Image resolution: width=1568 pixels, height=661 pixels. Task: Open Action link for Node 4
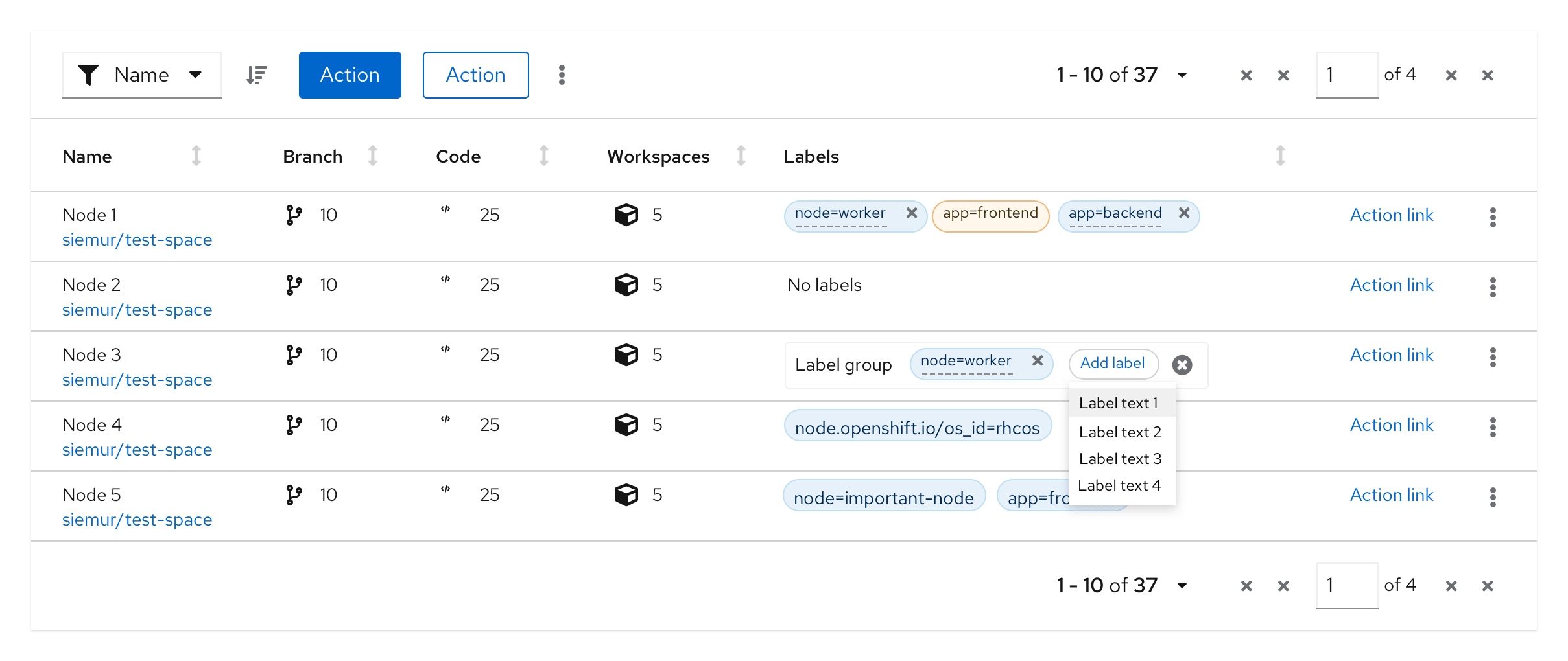pyautogui.click(x=1391, y=425)
